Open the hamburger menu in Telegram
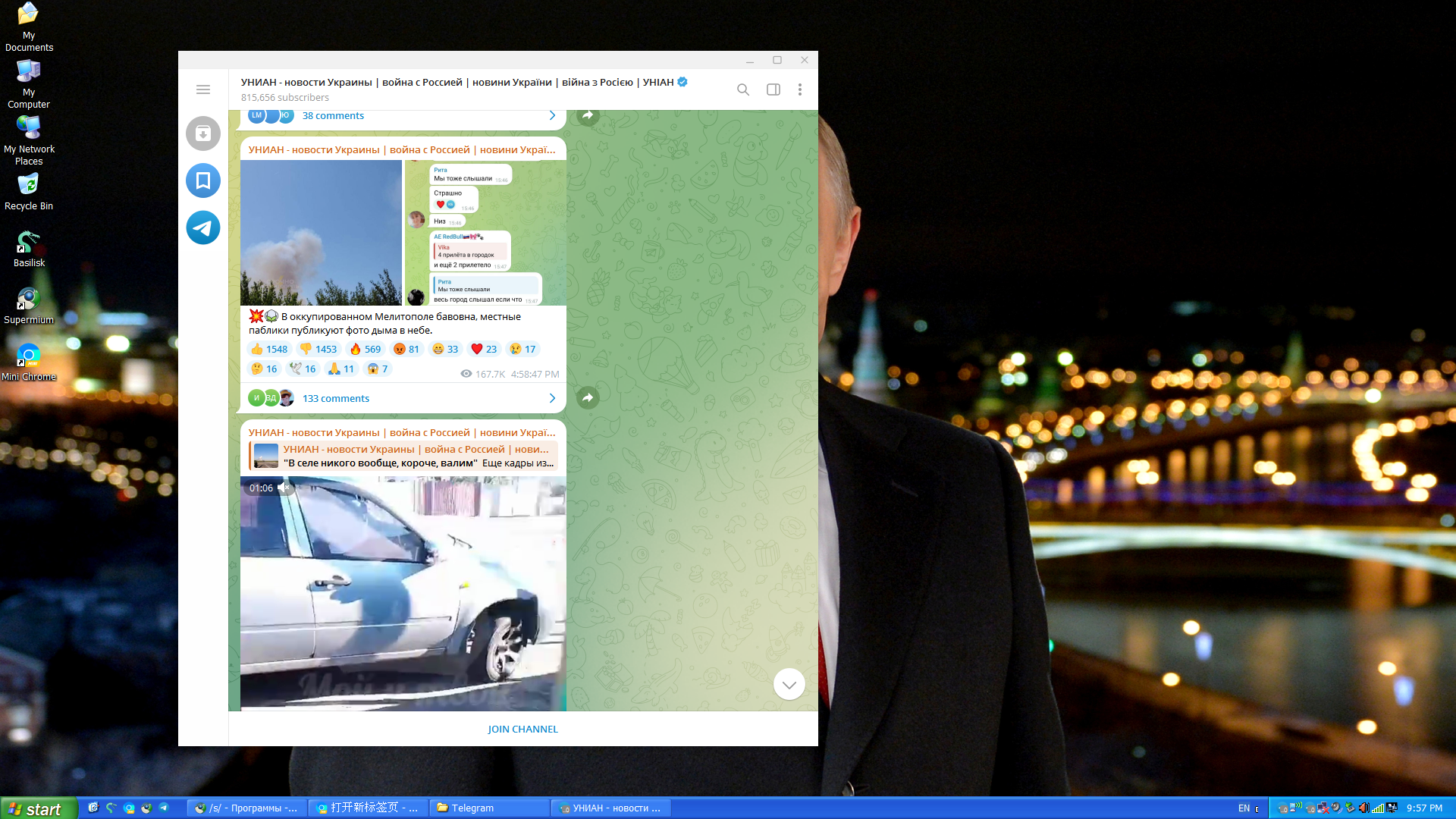Image resolution: width=1456 pixels, height=819 pixels. tap(202, 89)
